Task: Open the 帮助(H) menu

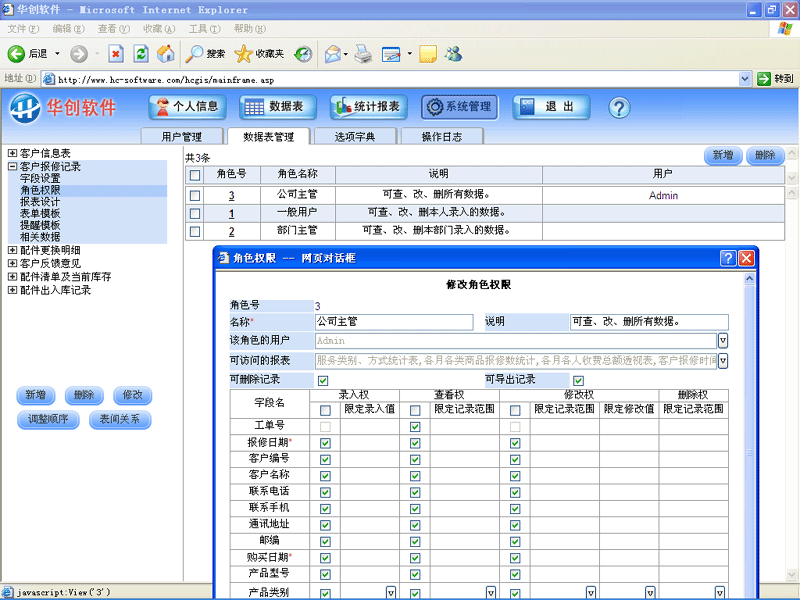Action: pyautogui.click(x=249, y=29)
